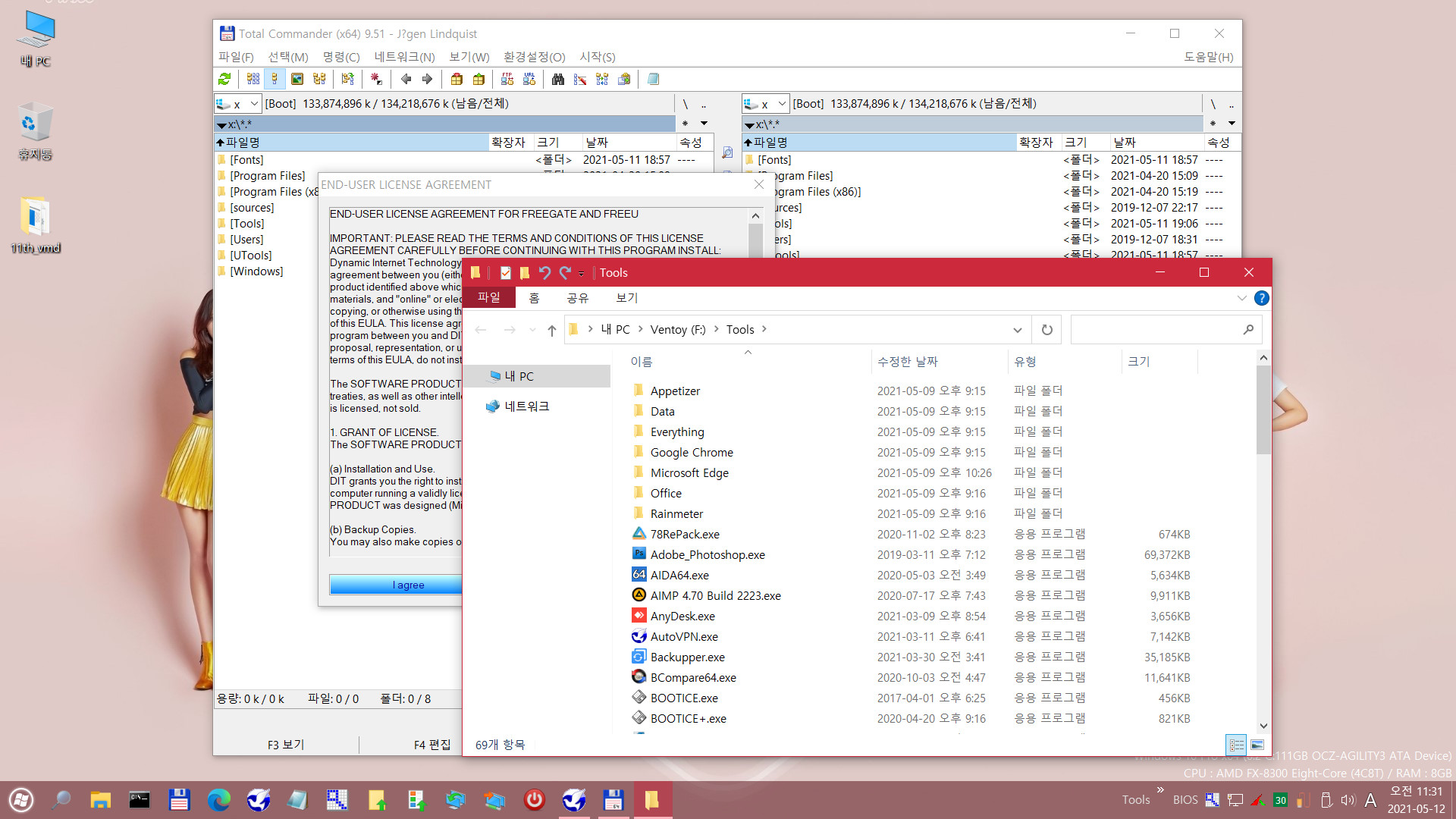Open the command prompt from the taskbar

[x=140, y=800]
